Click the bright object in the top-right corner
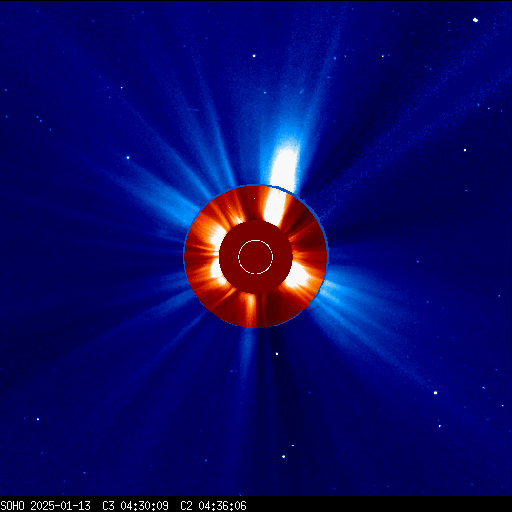 coord(475,20)
